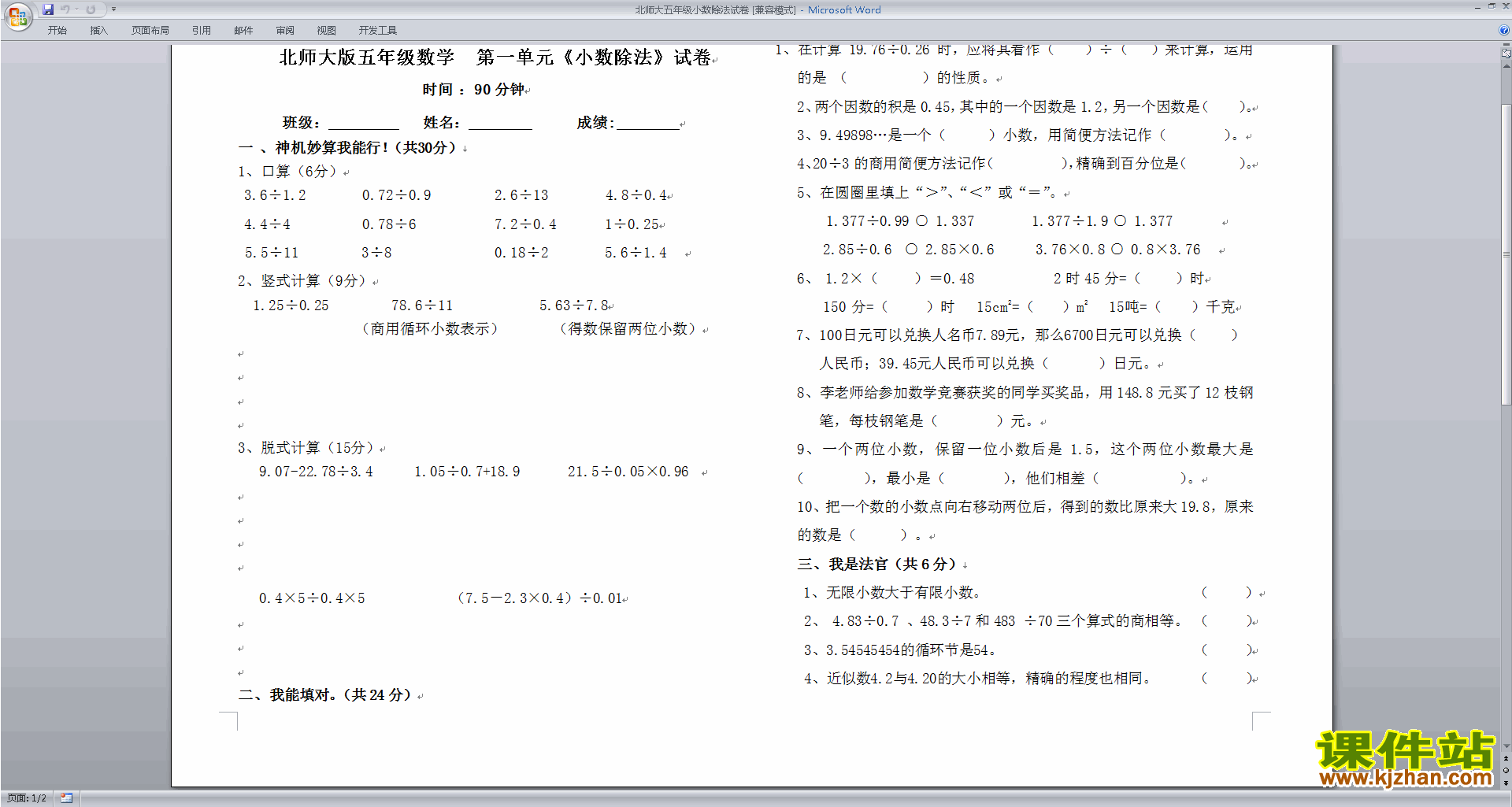Open the 审阅 ribbon tab
The height and width of the screenshot is (807, 1512).
[285, 30]
